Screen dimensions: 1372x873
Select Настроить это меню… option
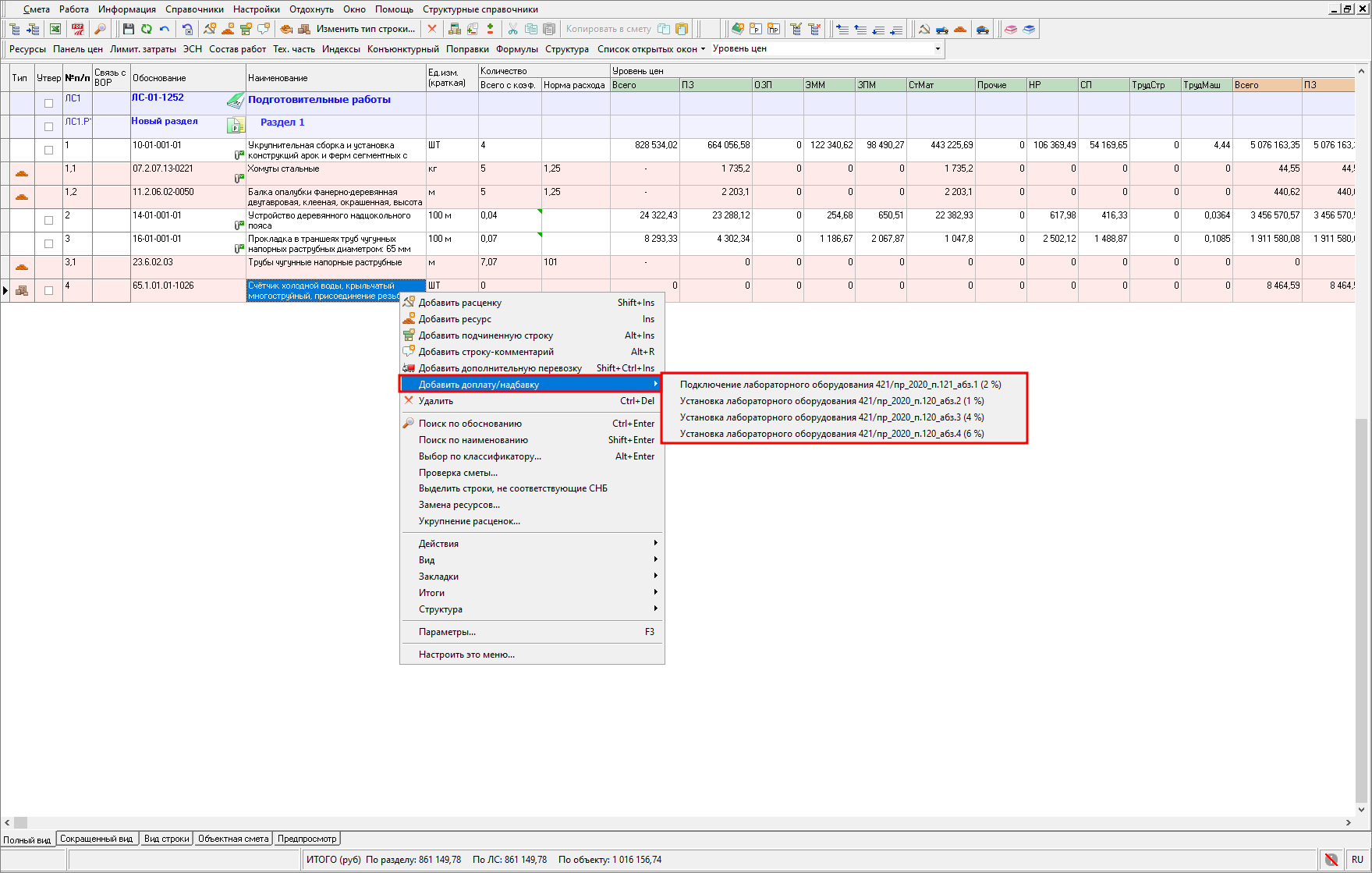pos(532,655)
